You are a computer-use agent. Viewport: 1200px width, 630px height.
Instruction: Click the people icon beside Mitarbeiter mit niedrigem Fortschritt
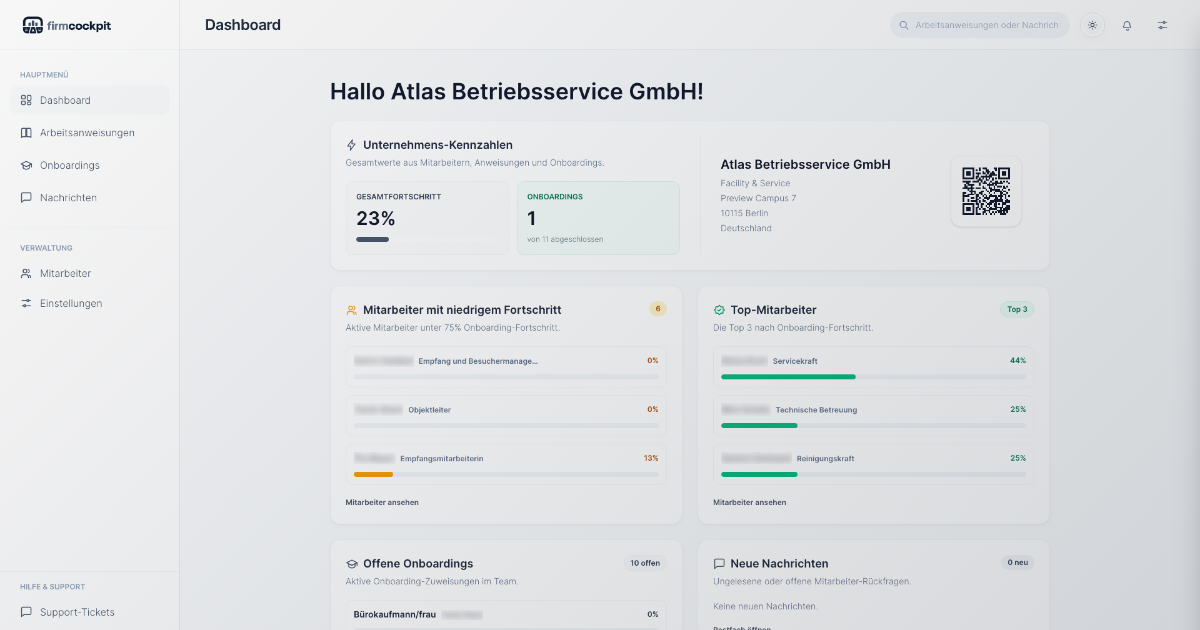351,310
